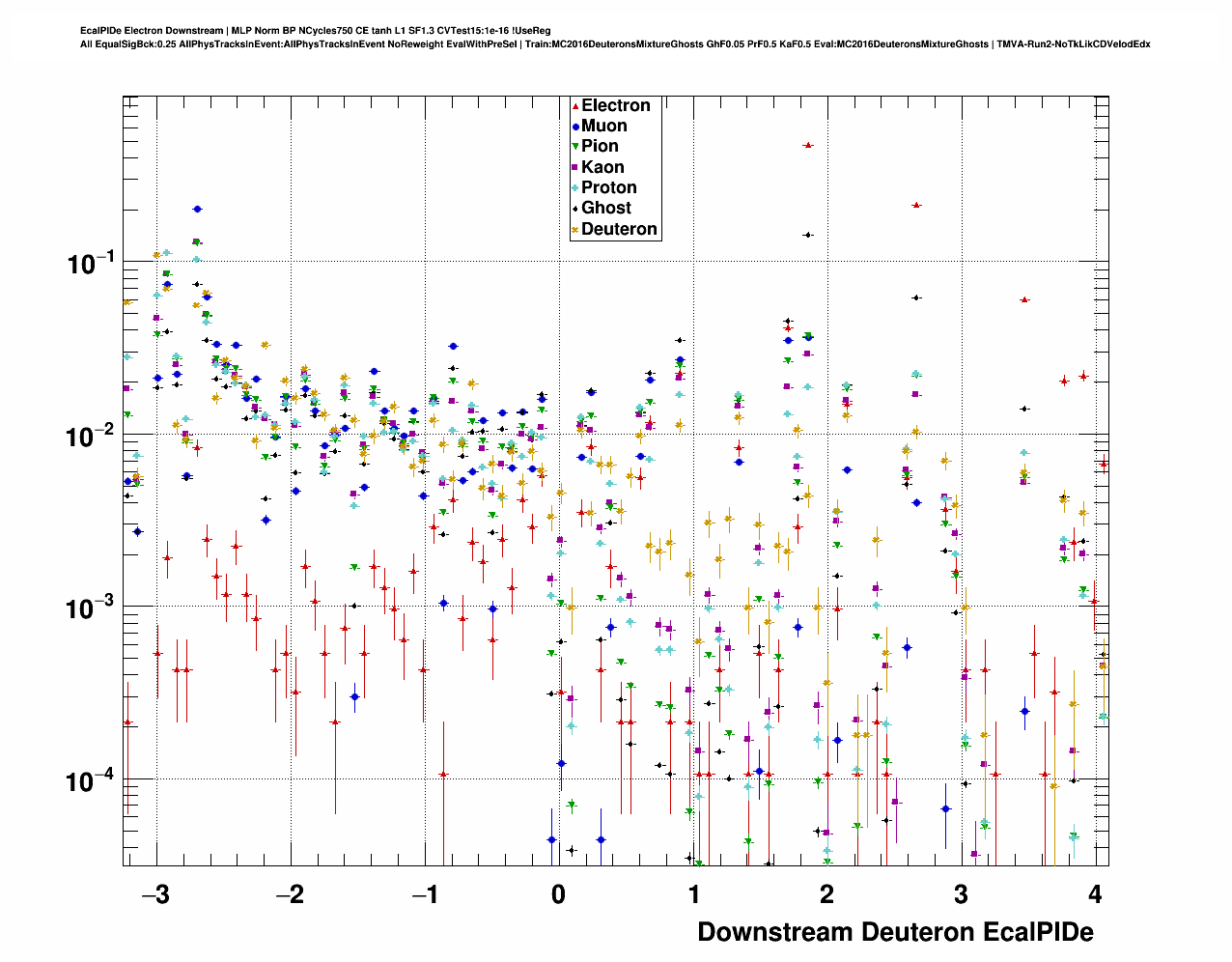Click the red Electron triangle marker in legend
The width and height of the screenshot is (1232, 962).
[x=575, y=106]
